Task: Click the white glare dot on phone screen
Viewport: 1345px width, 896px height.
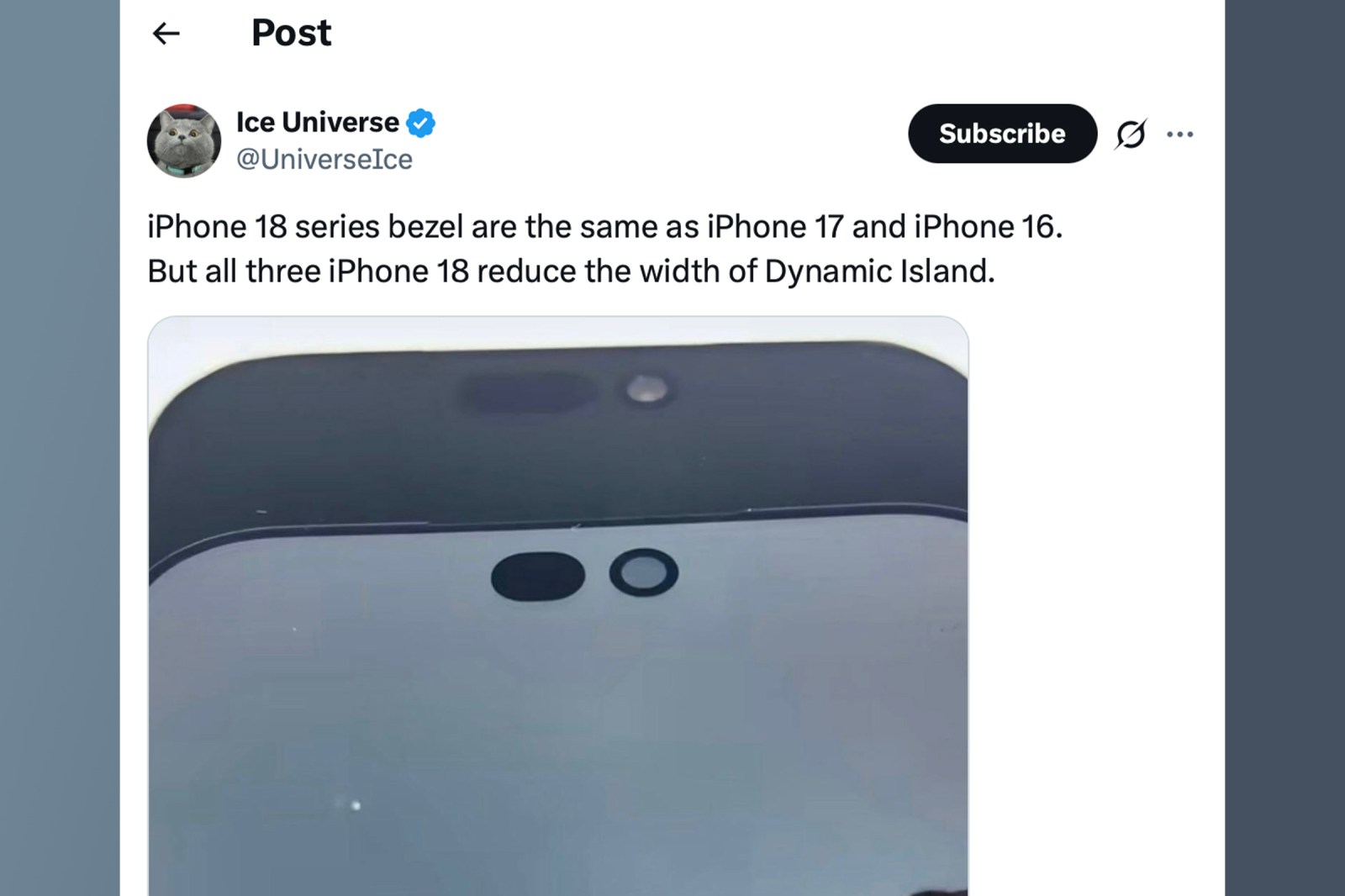Action: (x=356, y=805)
